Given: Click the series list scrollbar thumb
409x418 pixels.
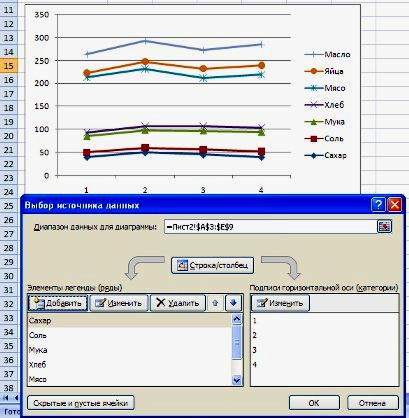Looking at the screenshot, I should pos(237,342).
